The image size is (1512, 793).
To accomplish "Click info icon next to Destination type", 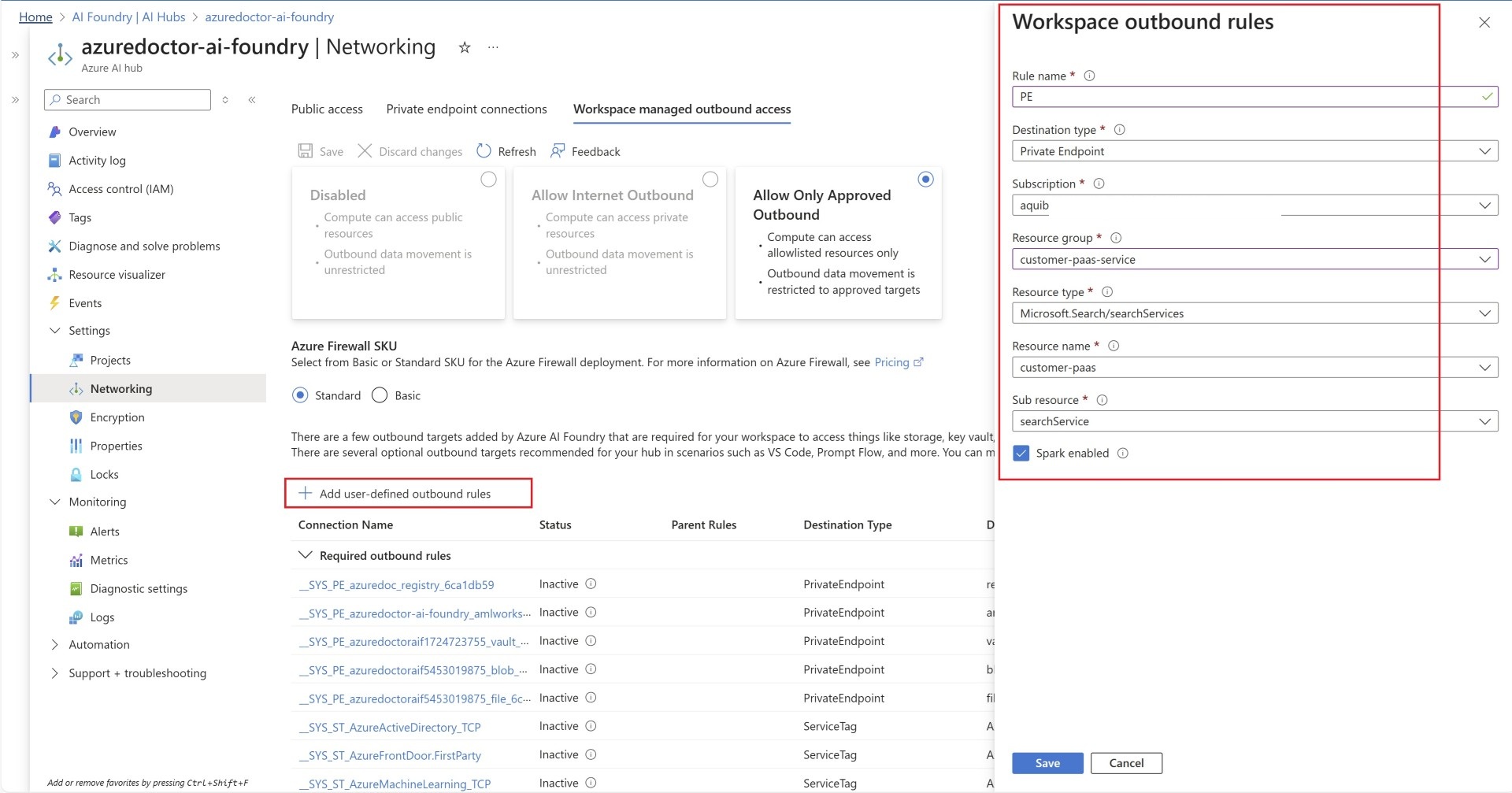I will (1119, 129).
